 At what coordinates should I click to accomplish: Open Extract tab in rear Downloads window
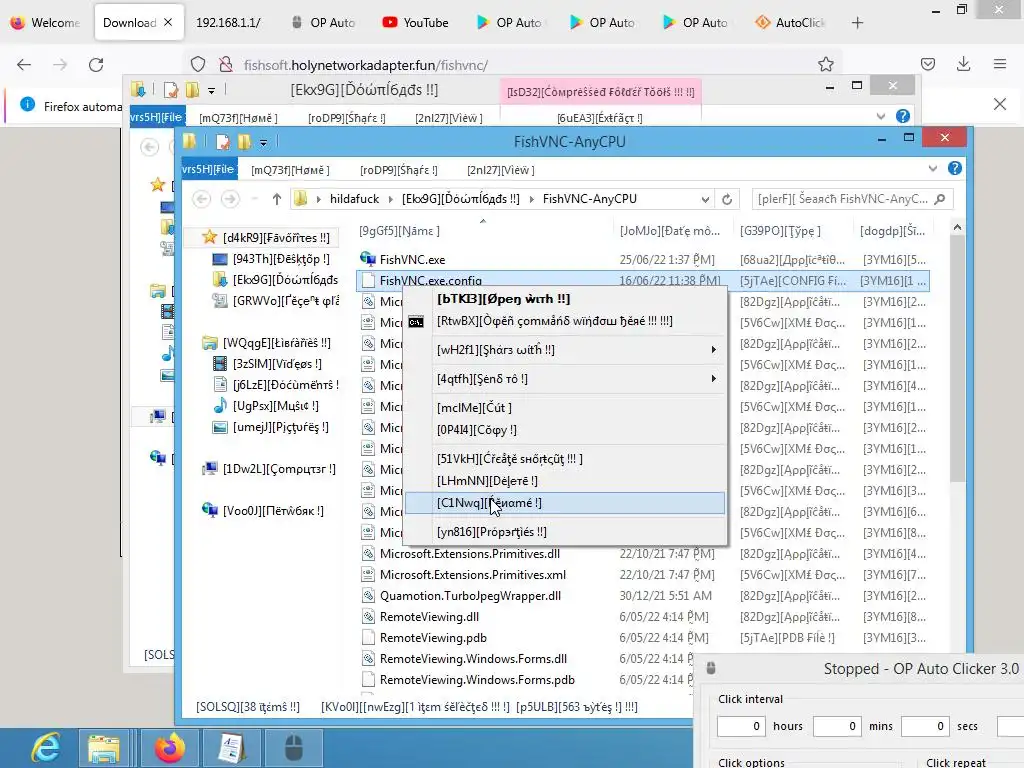600,118
